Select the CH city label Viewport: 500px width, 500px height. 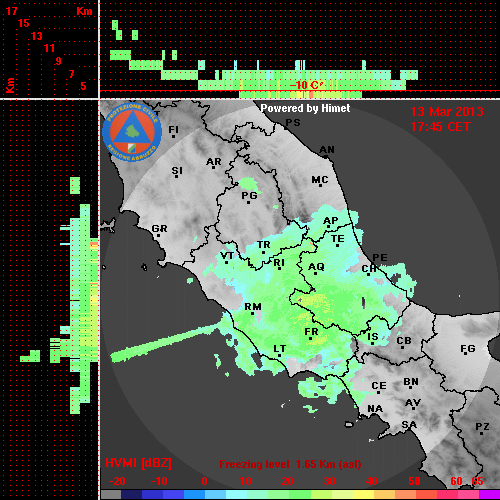[369, 268]
